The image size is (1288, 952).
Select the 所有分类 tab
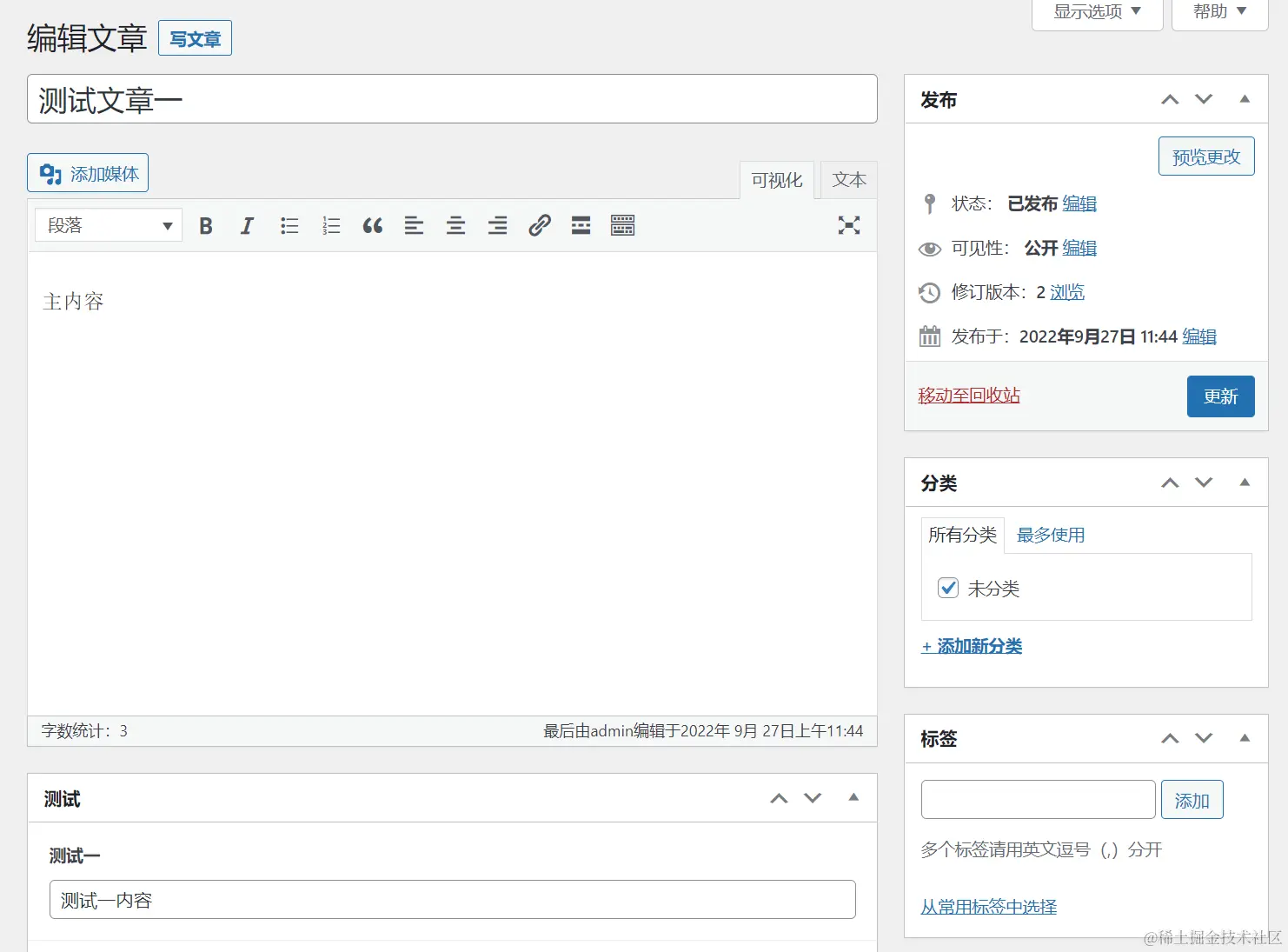[x=963, y=536]
